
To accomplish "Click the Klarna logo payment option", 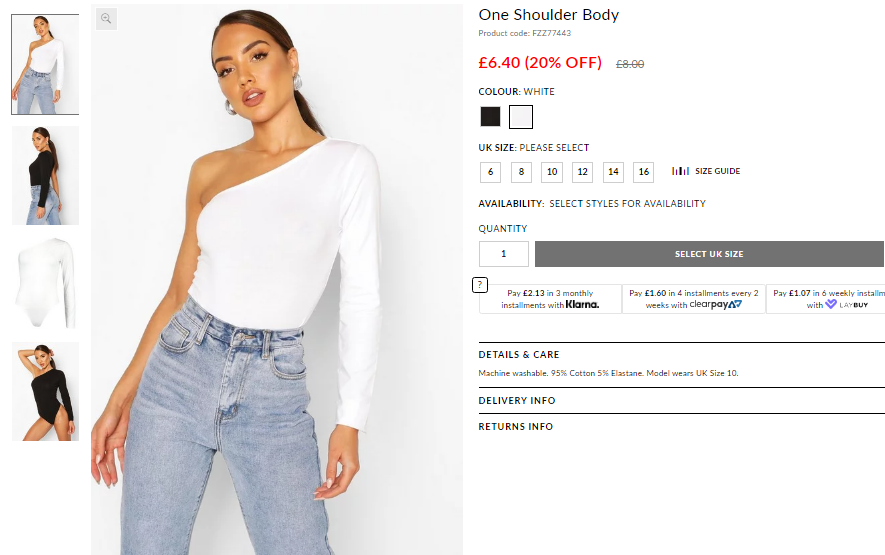I will pyautogui.click(x=582, y=305).
